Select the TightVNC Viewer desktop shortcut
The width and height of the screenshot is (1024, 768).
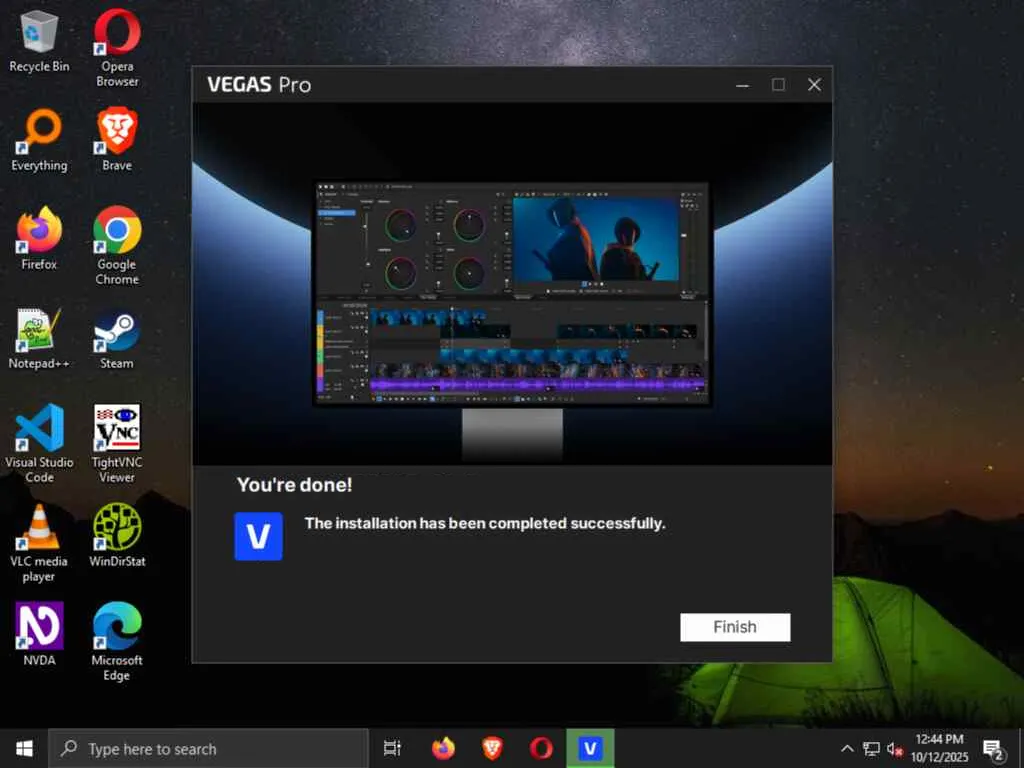pyautogui.click(x=117, y=444)
